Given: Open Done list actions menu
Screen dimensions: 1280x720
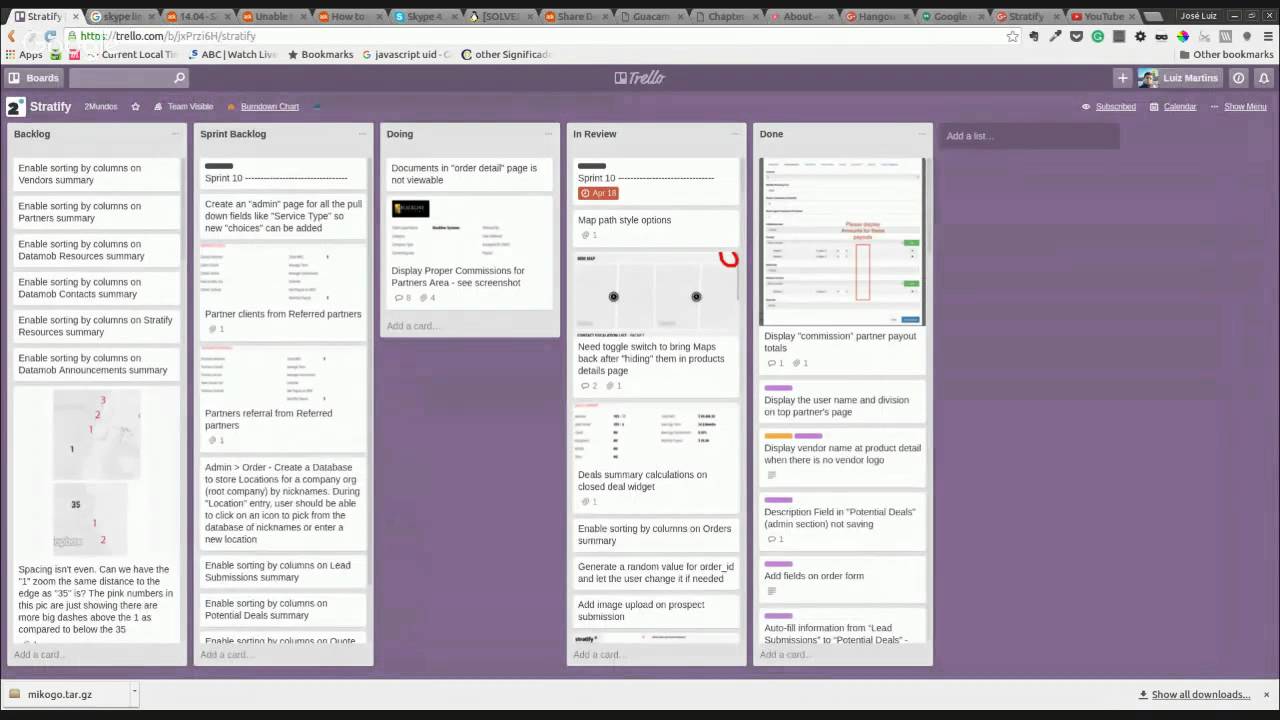Looking at the screenshot, I should point(920,134).
